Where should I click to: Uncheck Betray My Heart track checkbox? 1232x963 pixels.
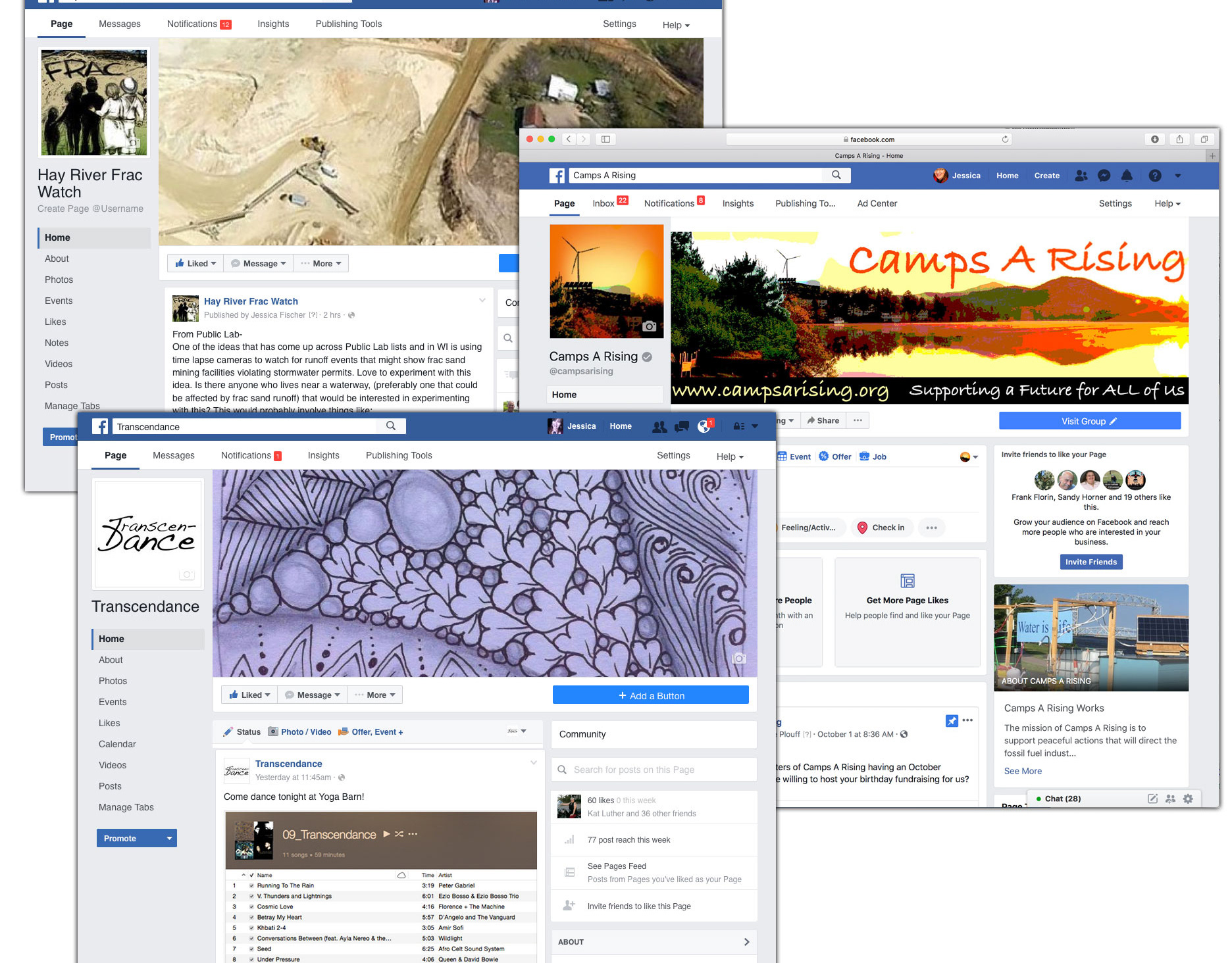tap(251, 917)
